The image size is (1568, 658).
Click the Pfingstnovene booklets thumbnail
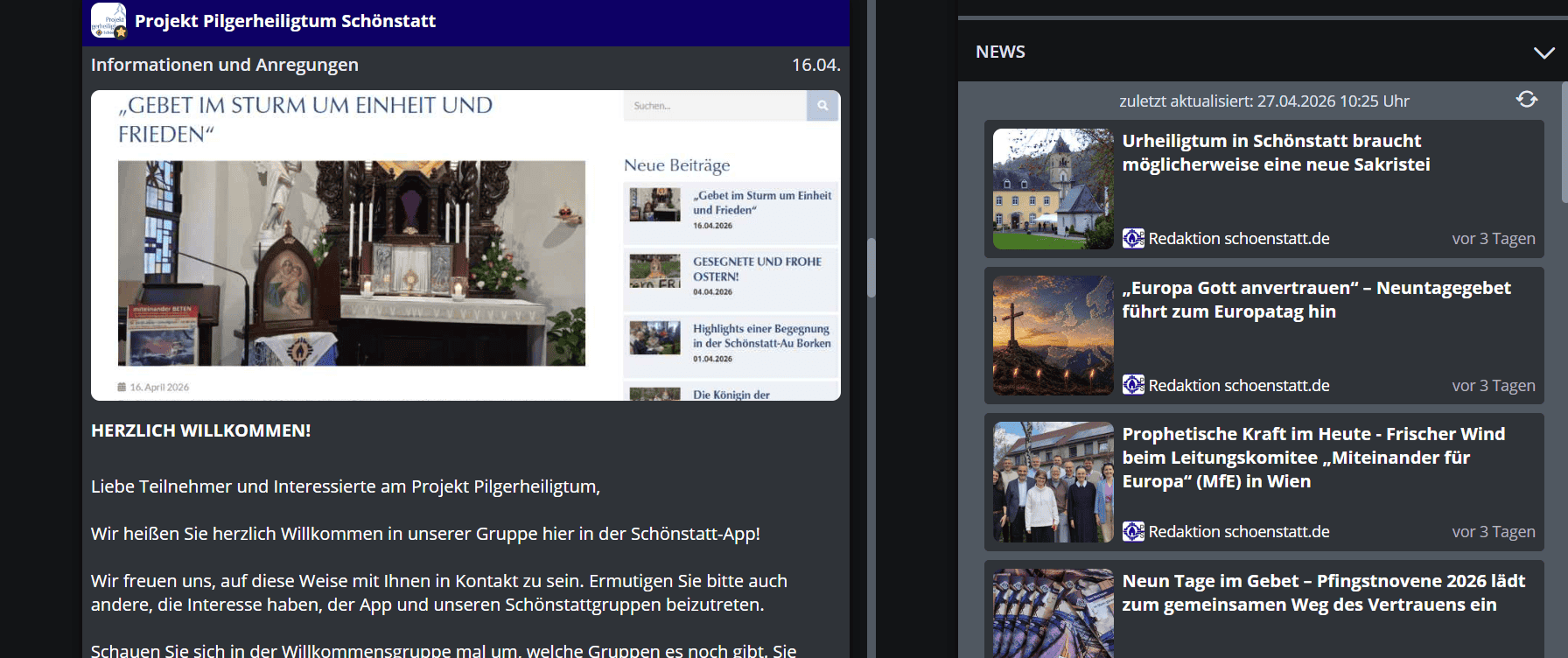[1053, 613]
